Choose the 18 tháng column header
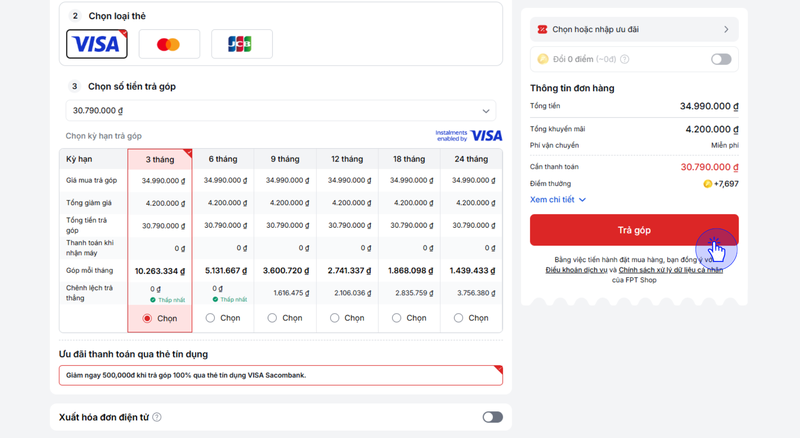 tap(409, 159)
